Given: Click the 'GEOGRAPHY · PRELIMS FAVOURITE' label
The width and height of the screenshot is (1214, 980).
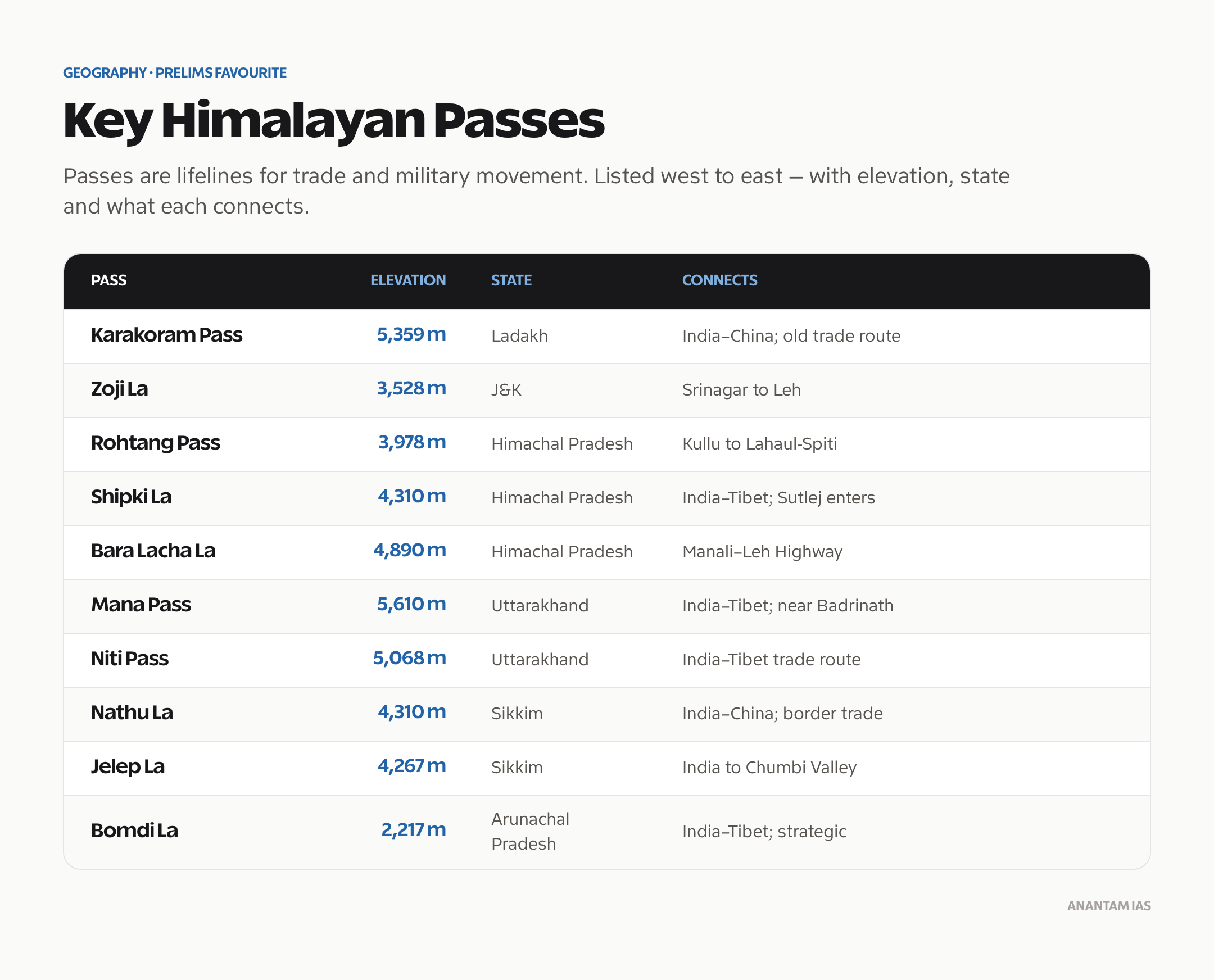Looking at the screenshot, I should (x=174, y=73).
